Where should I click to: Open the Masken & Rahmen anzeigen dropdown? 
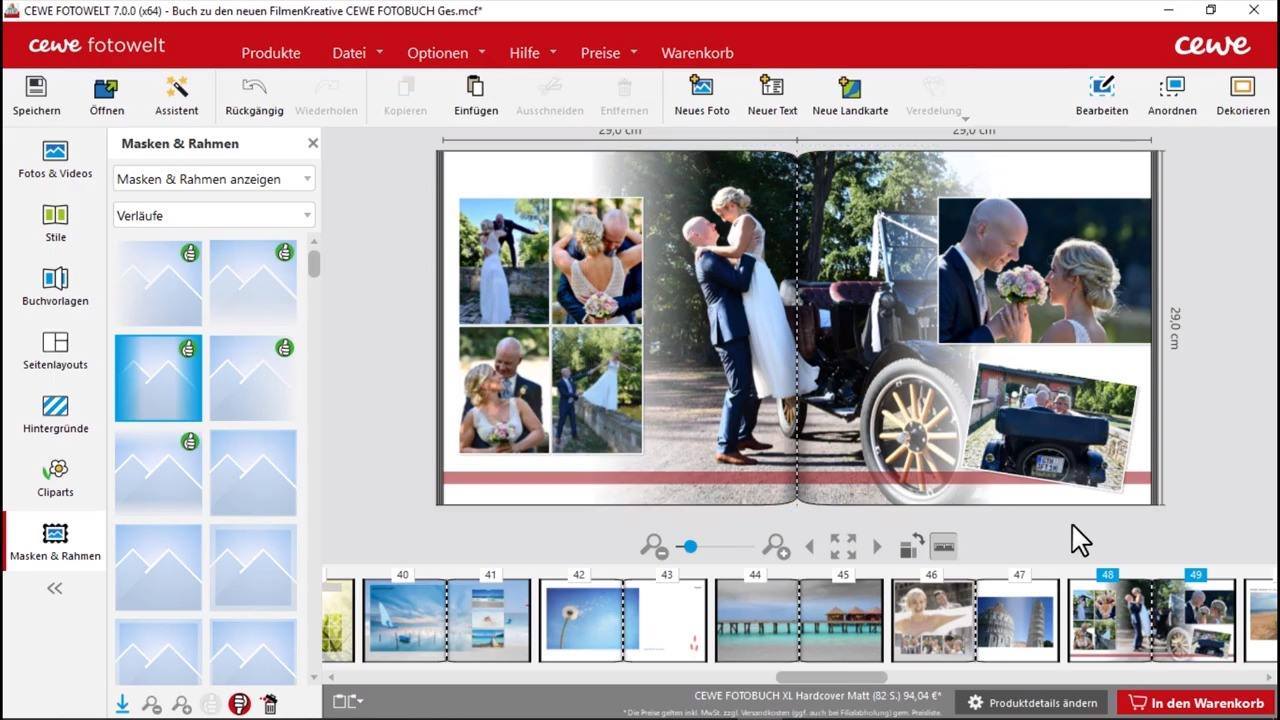point(214,179)
